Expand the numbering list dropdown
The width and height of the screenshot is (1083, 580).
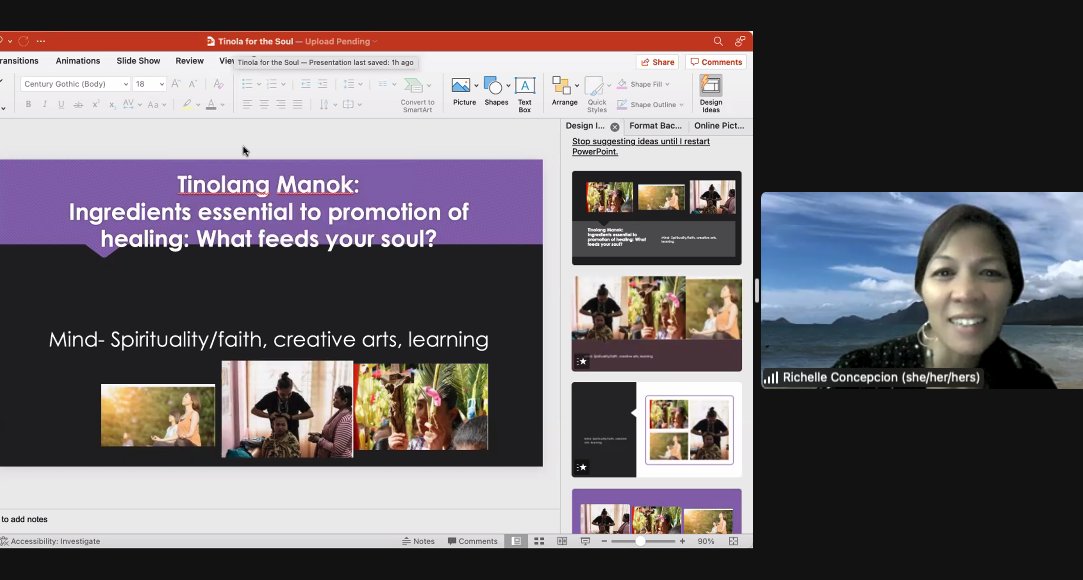(284, 84)
